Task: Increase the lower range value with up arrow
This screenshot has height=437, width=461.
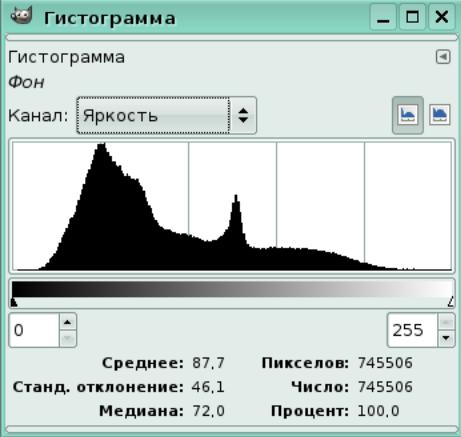Action: click(x=68, y=322)
